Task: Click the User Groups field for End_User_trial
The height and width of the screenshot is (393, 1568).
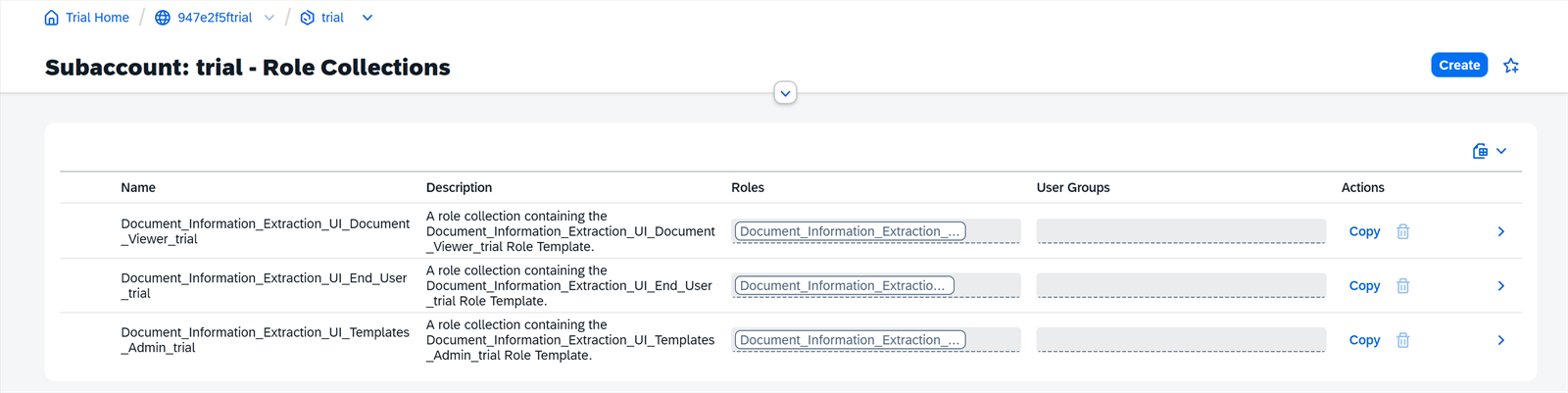Action: coord(1181,286)
